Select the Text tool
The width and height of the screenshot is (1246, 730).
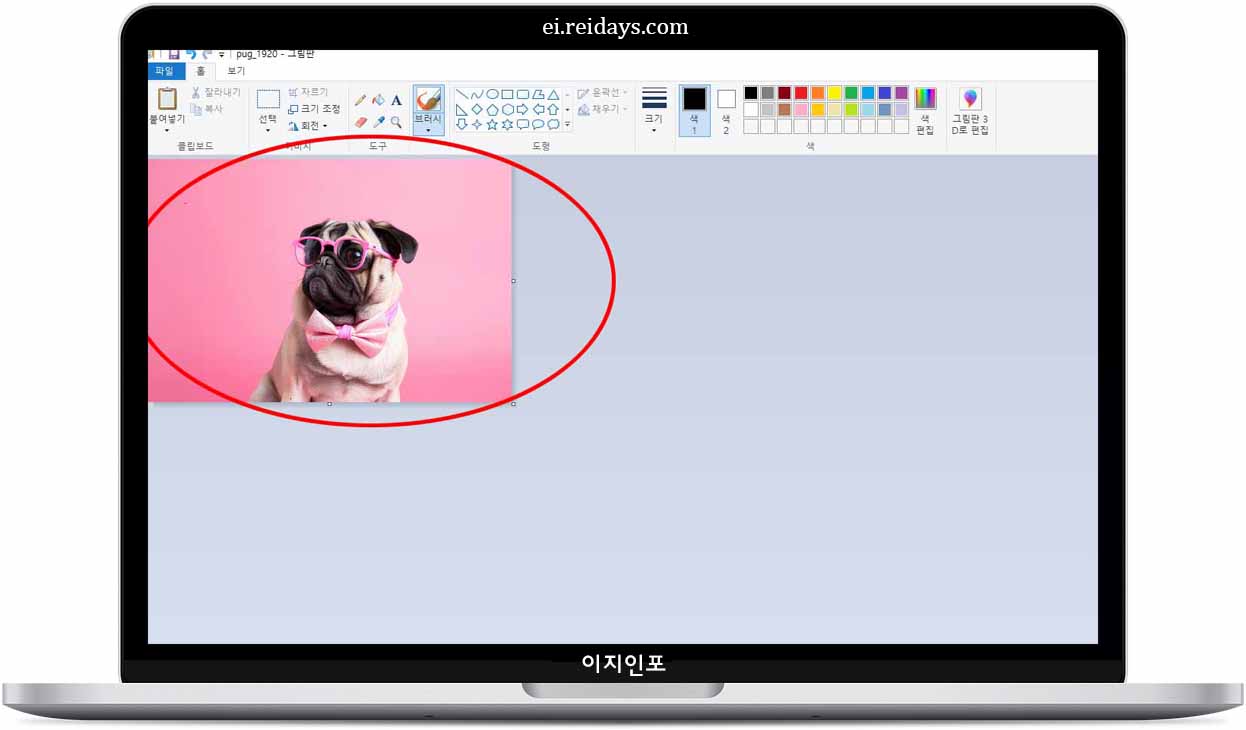(x=397, y=100)
